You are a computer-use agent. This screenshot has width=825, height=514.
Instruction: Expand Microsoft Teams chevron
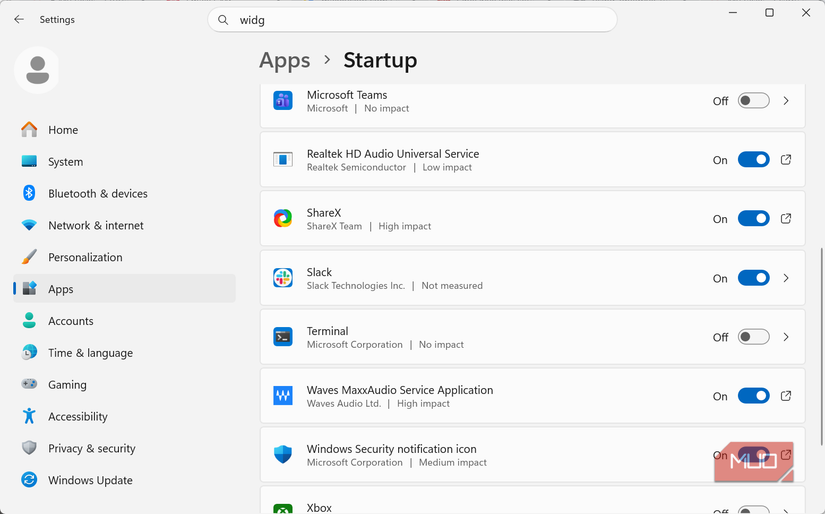tap(786, 100)
